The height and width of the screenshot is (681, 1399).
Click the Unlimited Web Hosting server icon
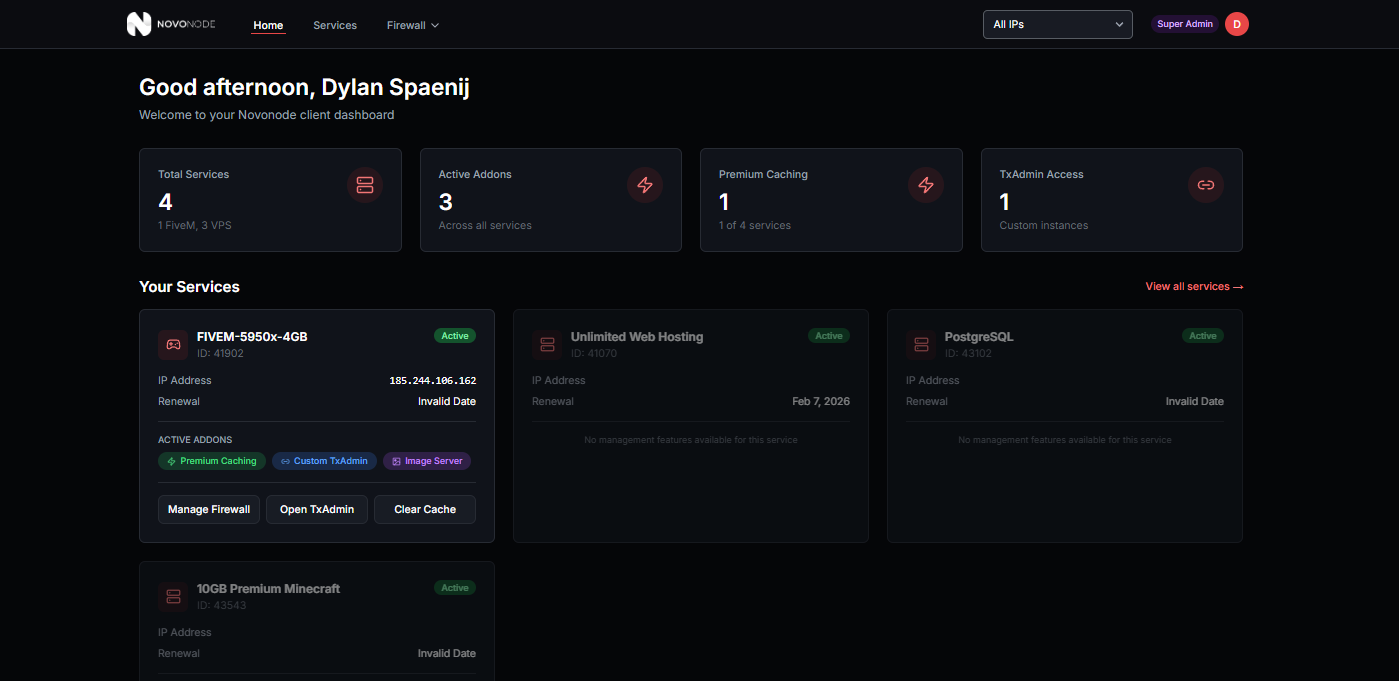547,344
